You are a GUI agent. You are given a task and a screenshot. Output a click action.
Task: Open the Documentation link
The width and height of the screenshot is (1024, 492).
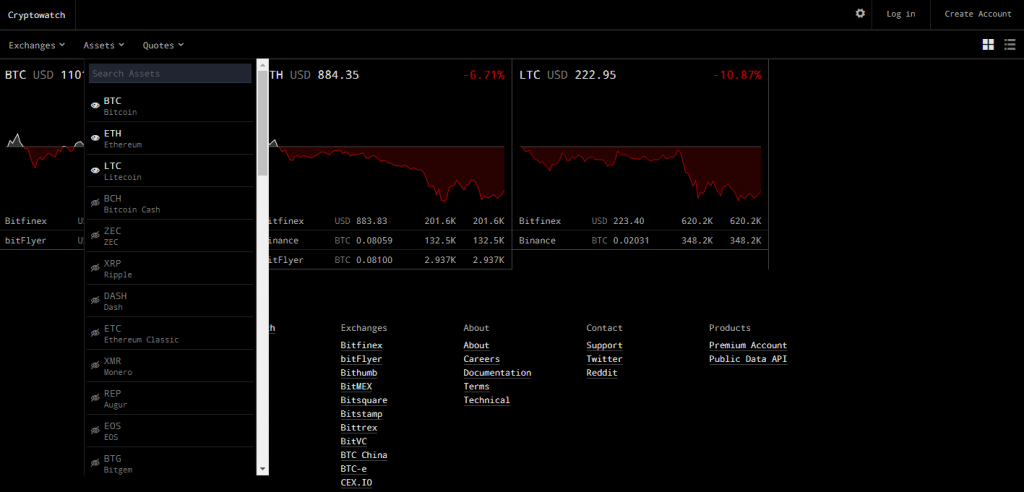497,372
